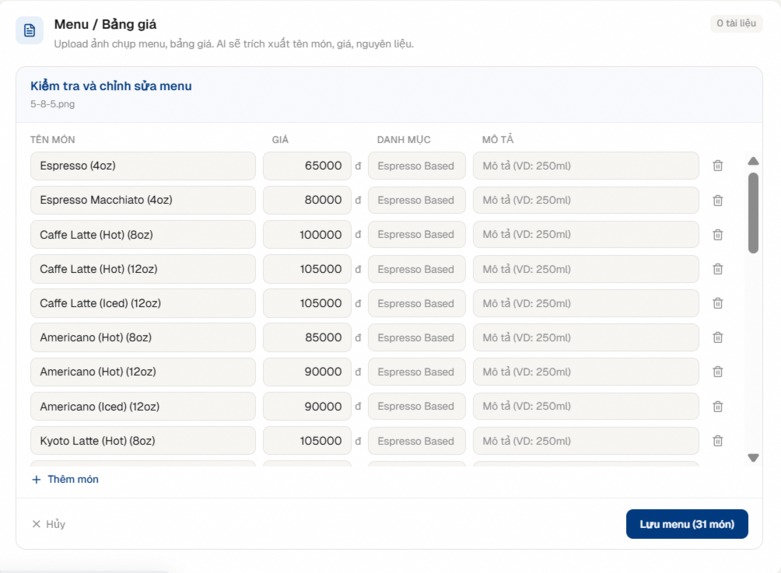Image resolution: width=781 pixels, height=573 pixels.
Task: Click the 65000 price field for Espresso
Action: pyautogui.click(x=307, y=165)
